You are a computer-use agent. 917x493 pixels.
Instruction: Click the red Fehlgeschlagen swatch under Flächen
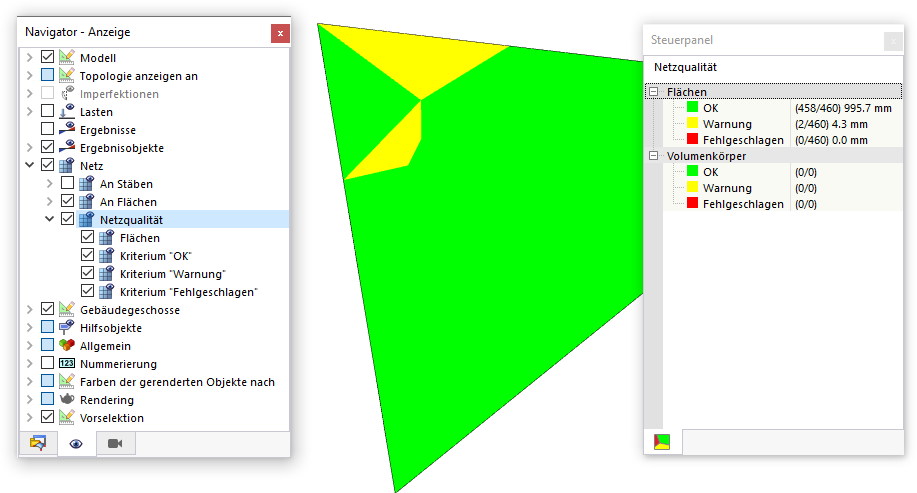[x=692, y=139]
